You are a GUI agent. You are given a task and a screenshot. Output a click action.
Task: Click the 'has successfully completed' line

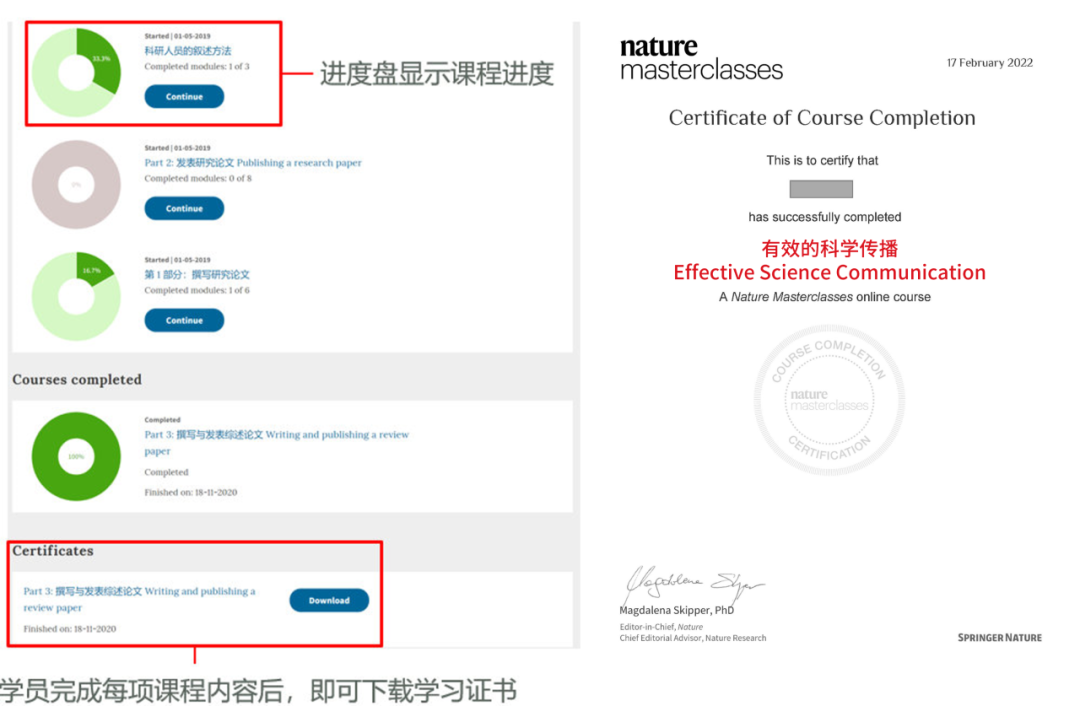[825, 217]
